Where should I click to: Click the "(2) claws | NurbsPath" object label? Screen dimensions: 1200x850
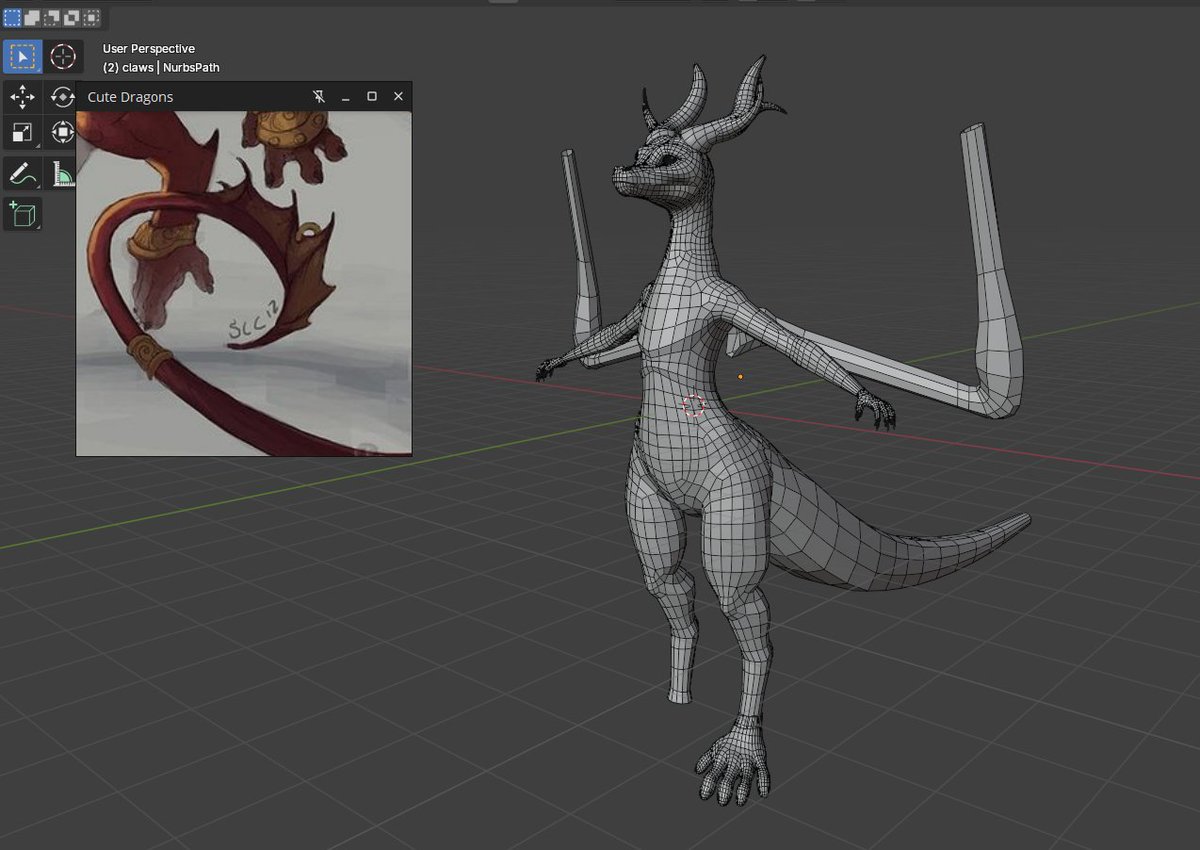(x=161, y=67)
